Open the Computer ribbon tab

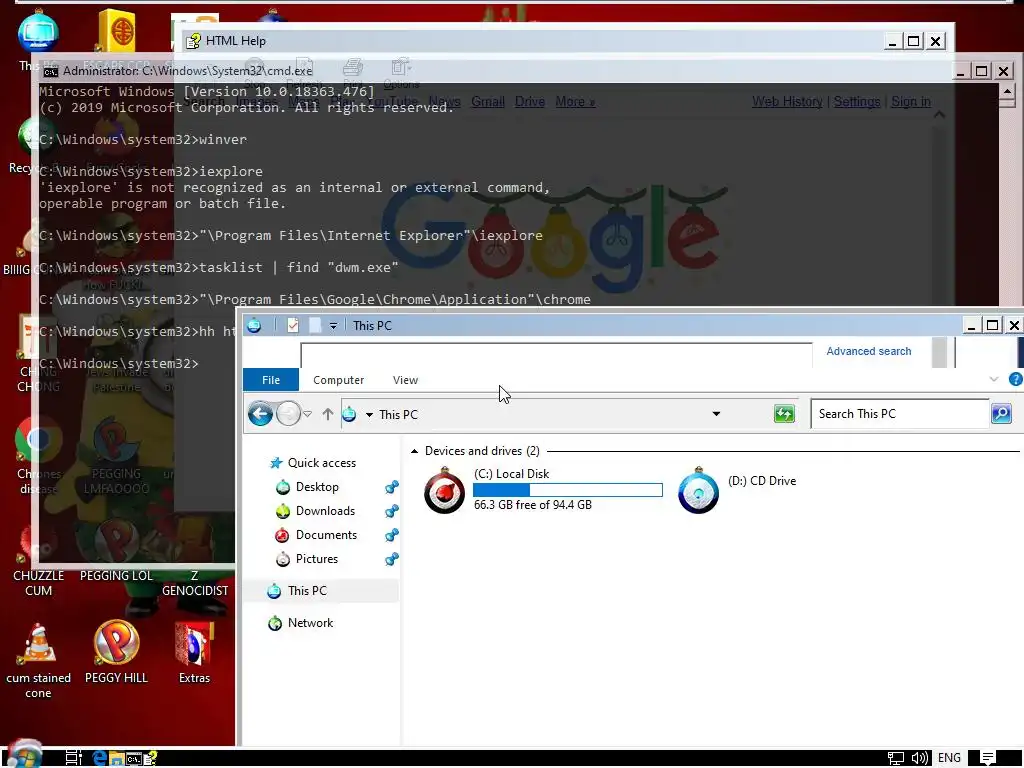338,379
